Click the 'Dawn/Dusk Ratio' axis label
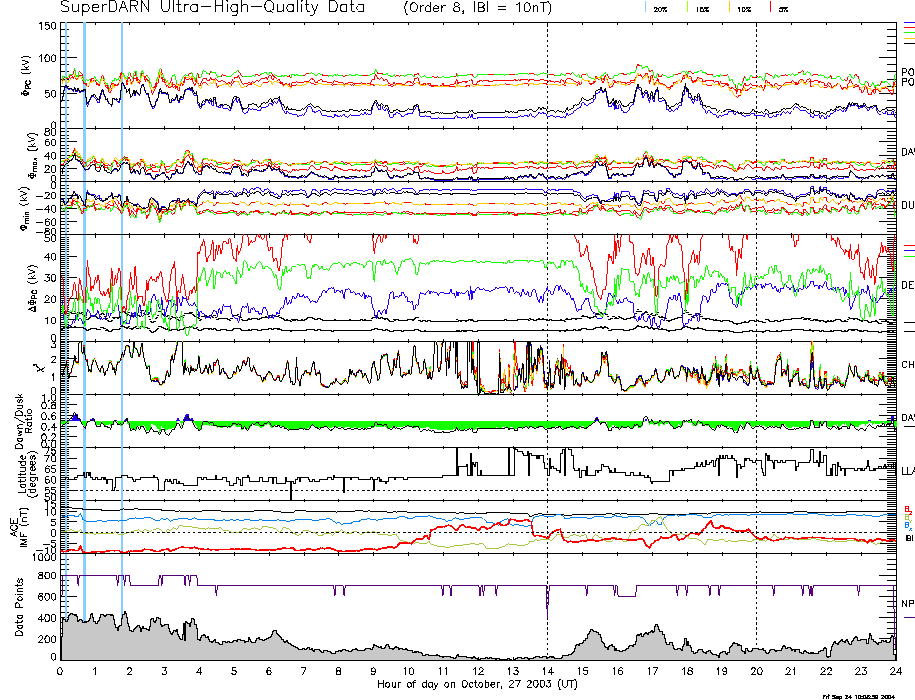 24,421
